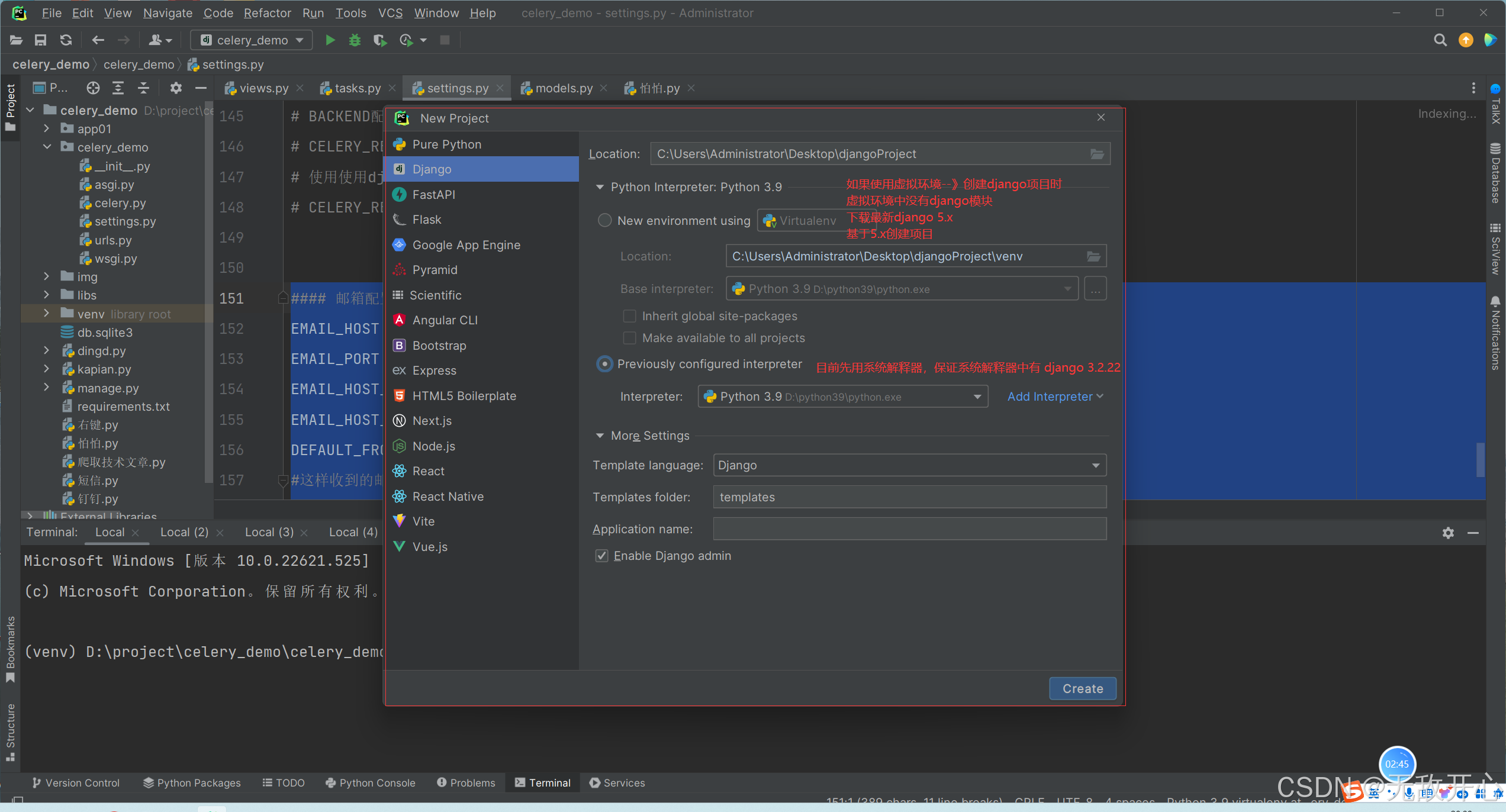This screenshot has height=812, width=1506.
Task: Open the Version Control tool window
Action: 76,783
